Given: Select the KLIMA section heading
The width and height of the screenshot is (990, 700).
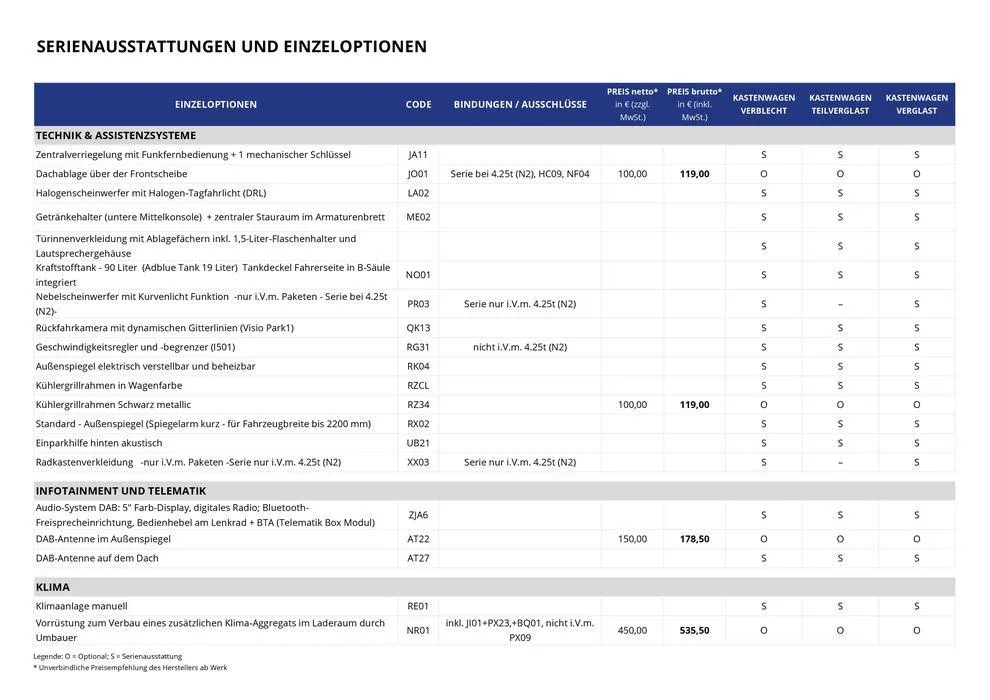Looking at the screenshot, I should click(x=53, y=587).
